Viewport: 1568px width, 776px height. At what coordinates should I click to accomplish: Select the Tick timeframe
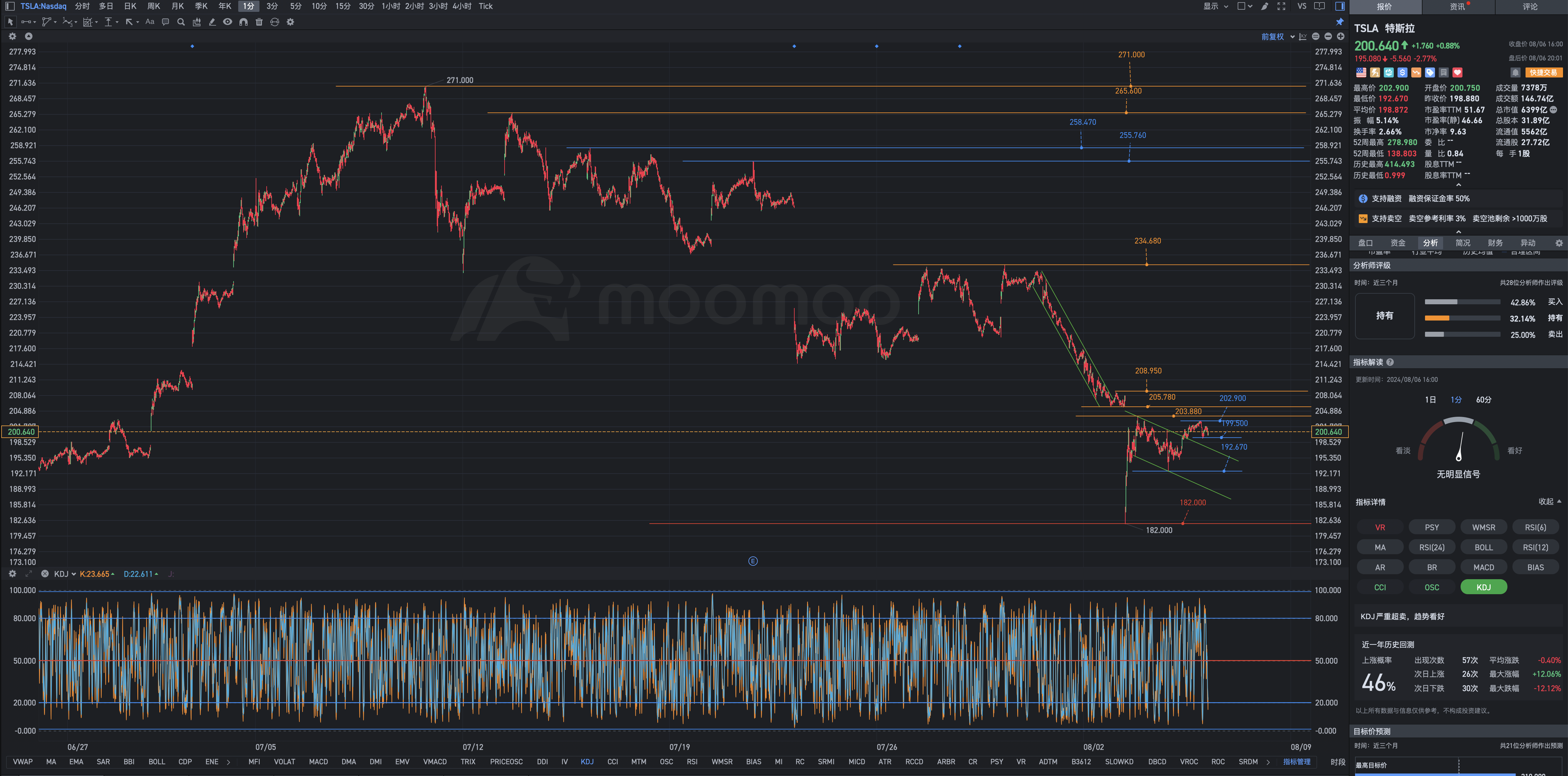click(486, 6)
